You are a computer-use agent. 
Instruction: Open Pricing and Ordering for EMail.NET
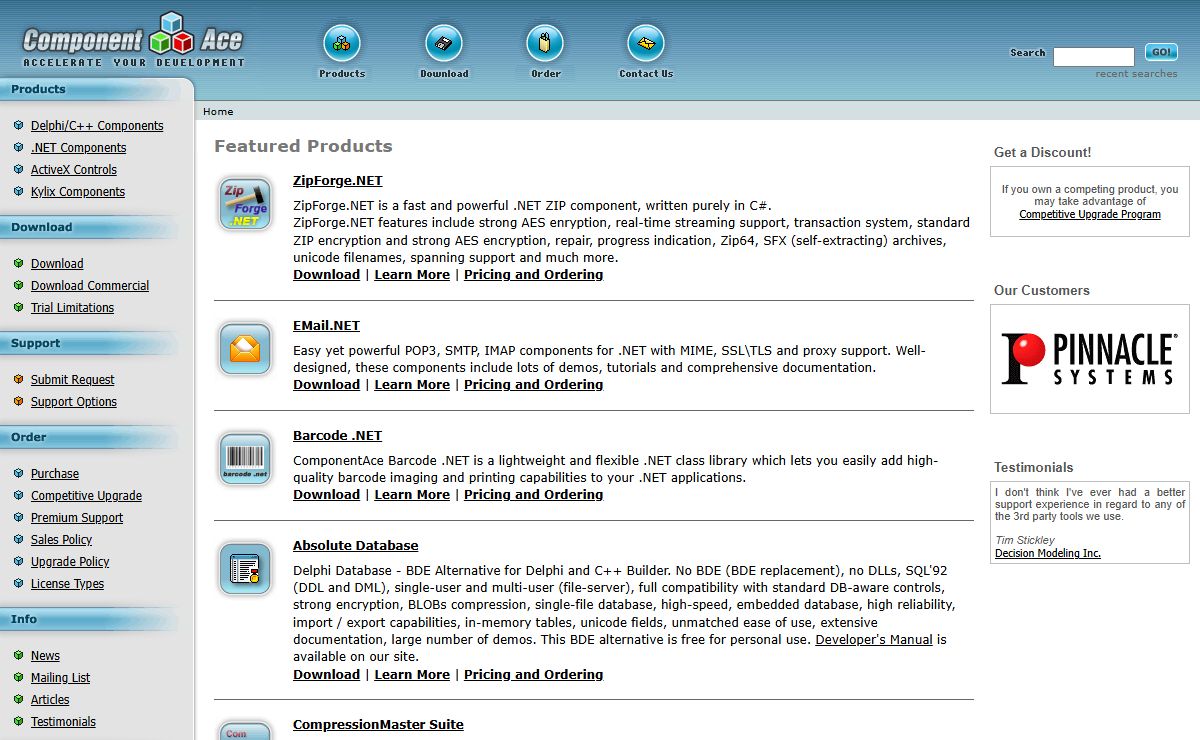click(534, 385)
